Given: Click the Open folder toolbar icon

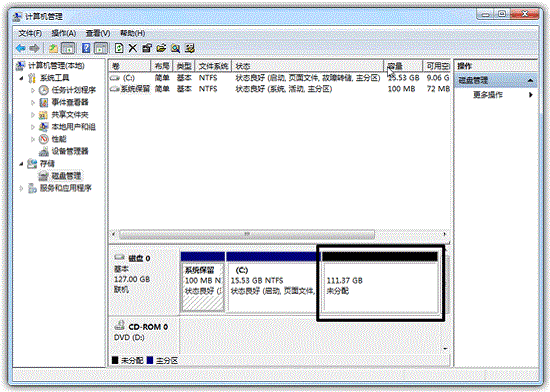Looking at the screenshot, I should 161,48.
